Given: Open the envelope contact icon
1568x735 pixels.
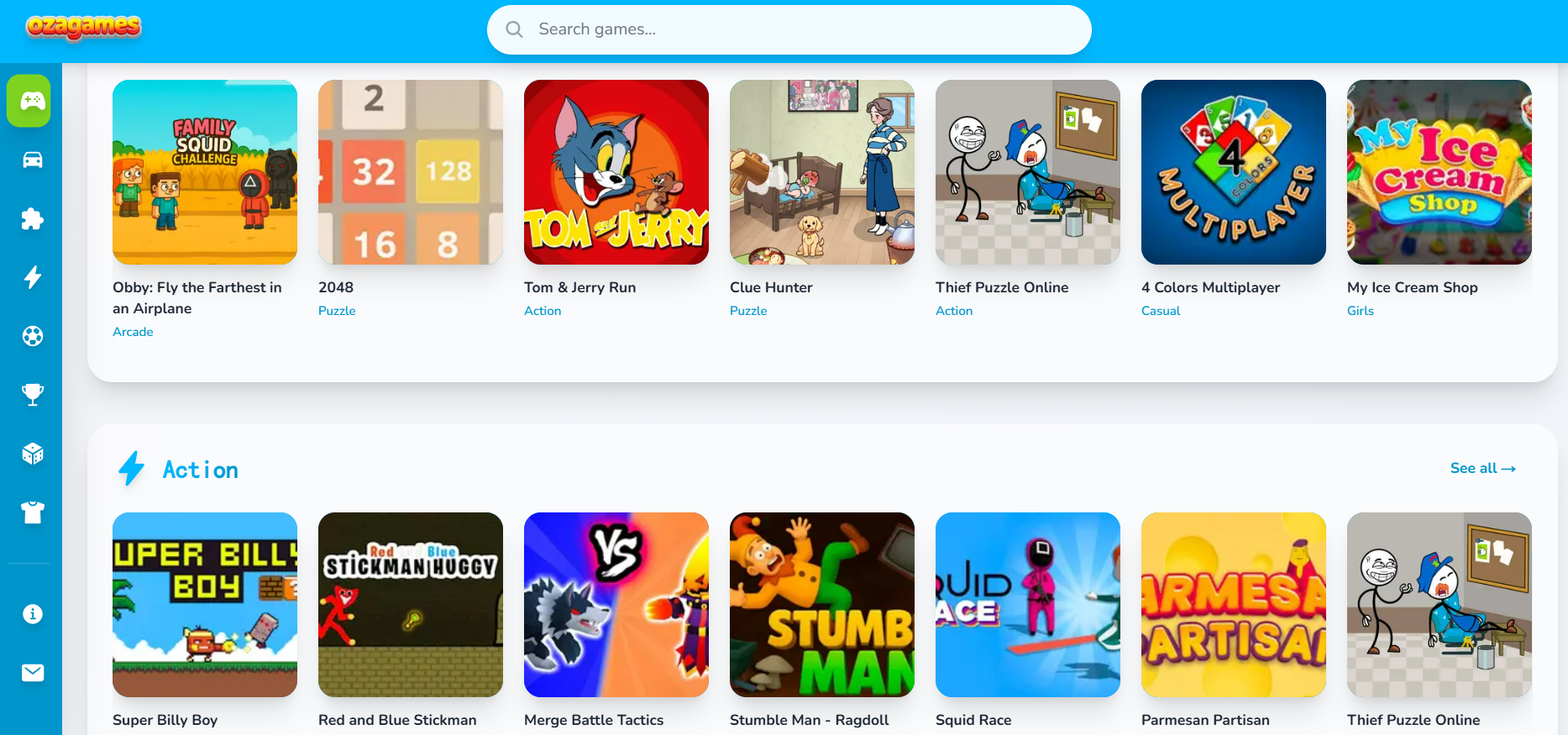Looking at the screenshot, I should (x=33, y=673).
